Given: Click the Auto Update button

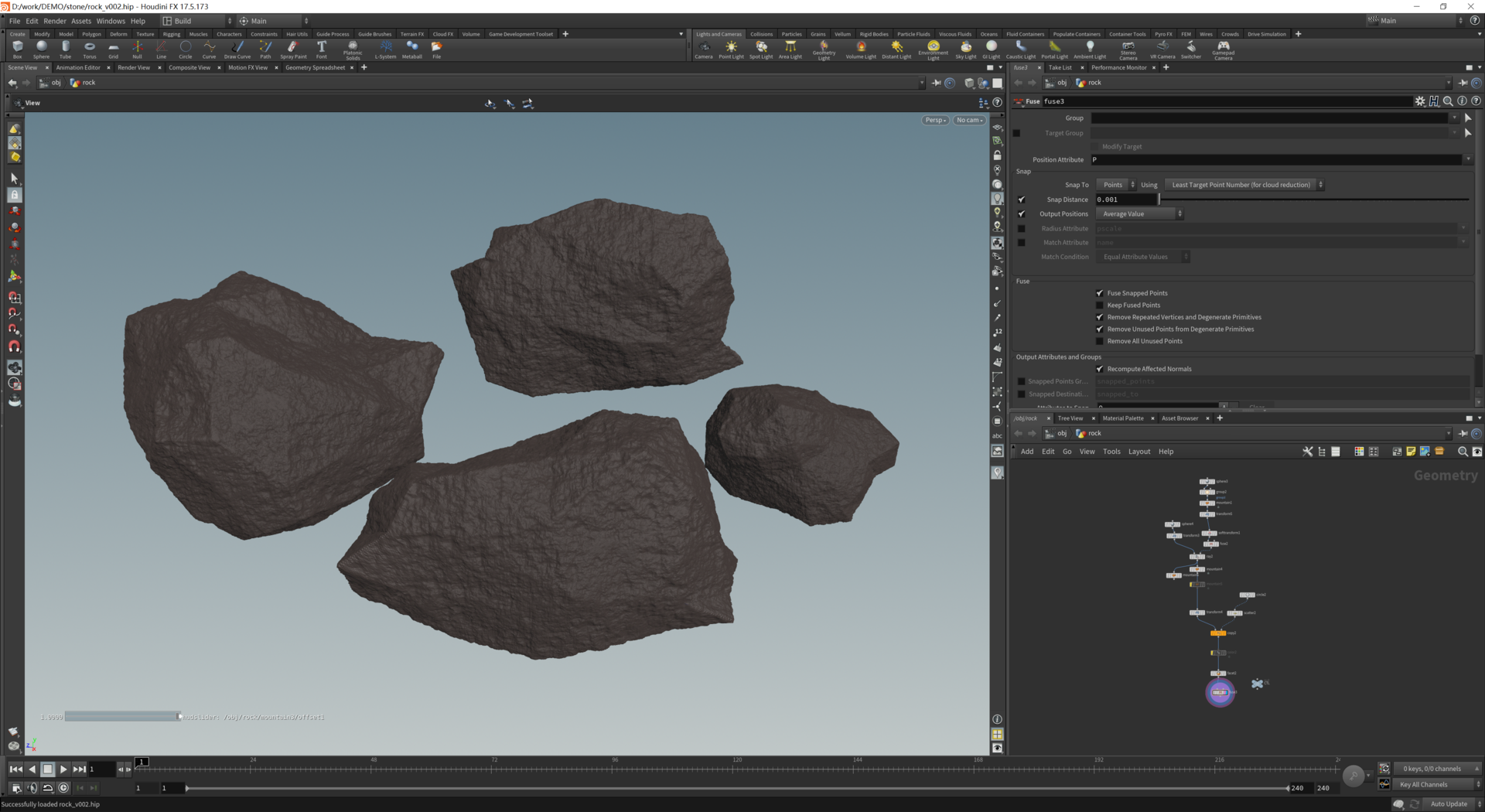Looking at the screenshot, I should point(1448,803).
